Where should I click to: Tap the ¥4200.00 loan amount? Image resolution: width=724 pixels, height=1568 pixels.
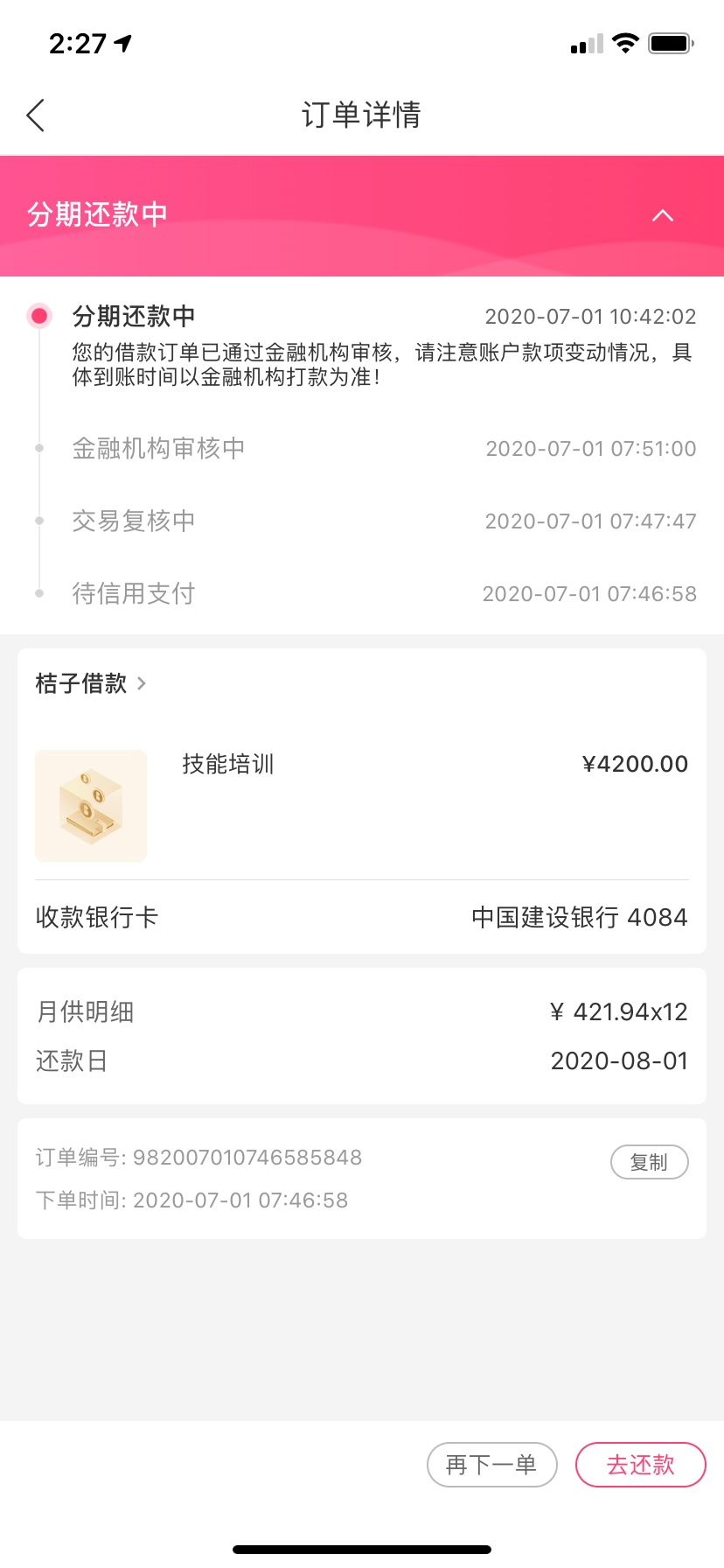pos(636,764)
